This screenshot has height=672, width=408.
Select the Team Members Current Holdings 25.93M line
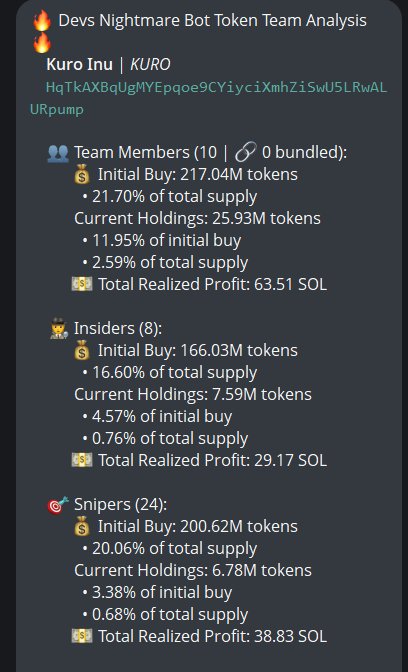[x=197, y=219]
